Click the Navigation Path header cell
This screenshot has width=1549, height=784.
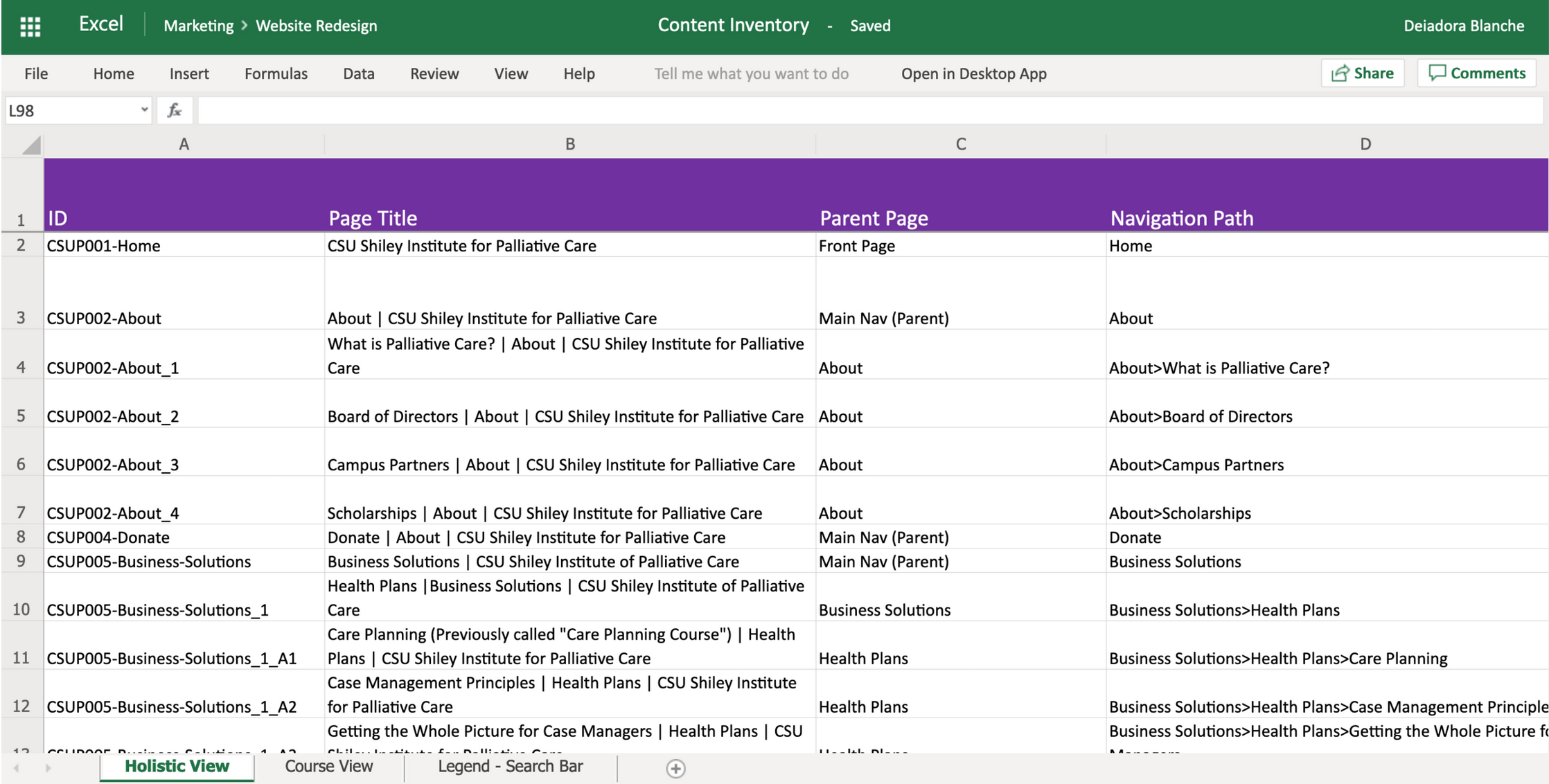pyautogui.click(x=1327, y=195)
